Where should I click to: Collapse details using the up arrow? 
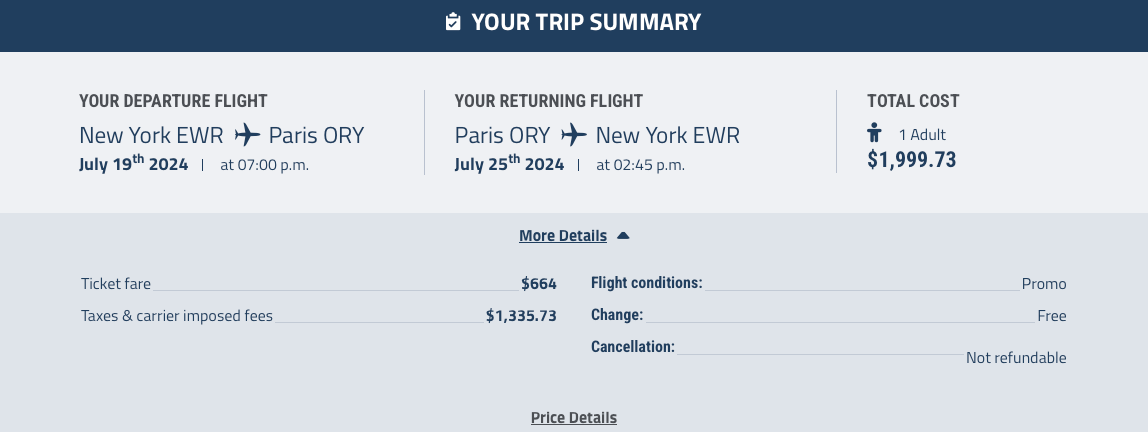point(623,236)
